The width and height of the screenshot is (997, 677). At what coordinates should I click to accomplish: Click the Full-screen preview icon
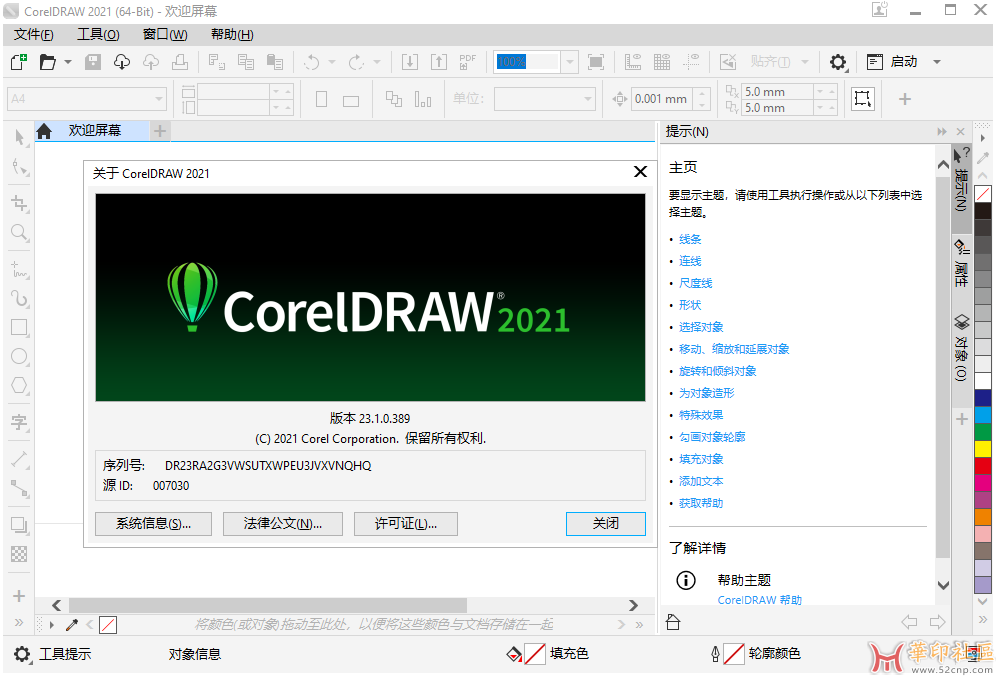click(596, 62)
